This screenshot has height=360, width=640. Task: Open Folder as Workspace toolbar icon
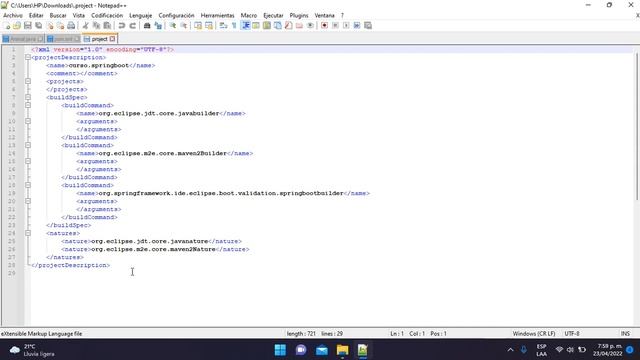click(x=299, y=26)
